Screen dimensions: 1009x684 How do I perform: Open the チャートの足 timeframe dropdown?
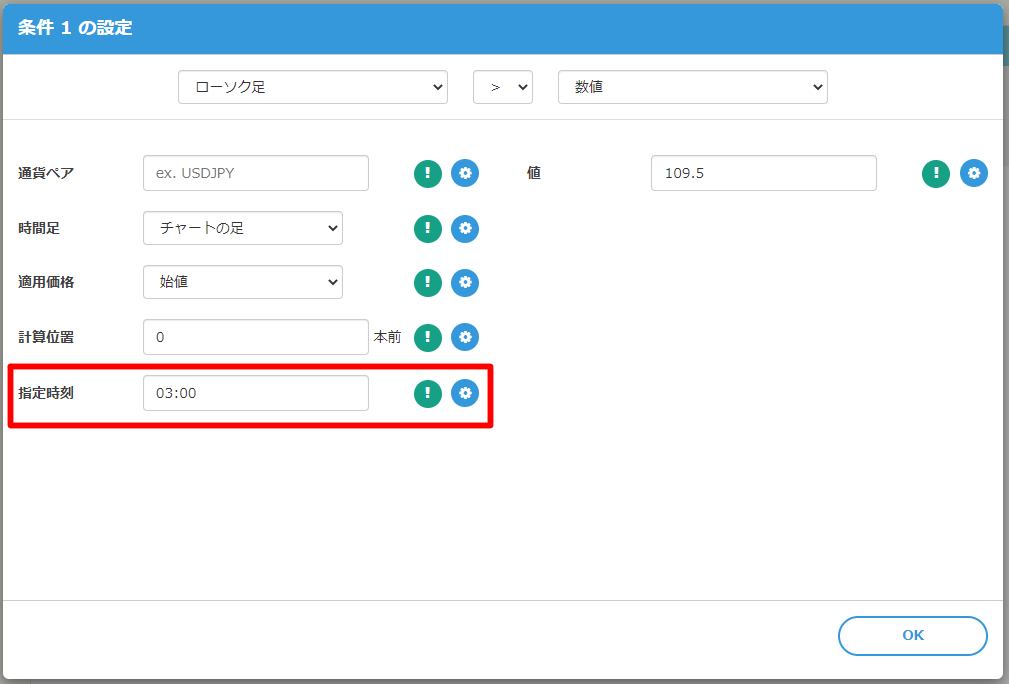[243, 228]
